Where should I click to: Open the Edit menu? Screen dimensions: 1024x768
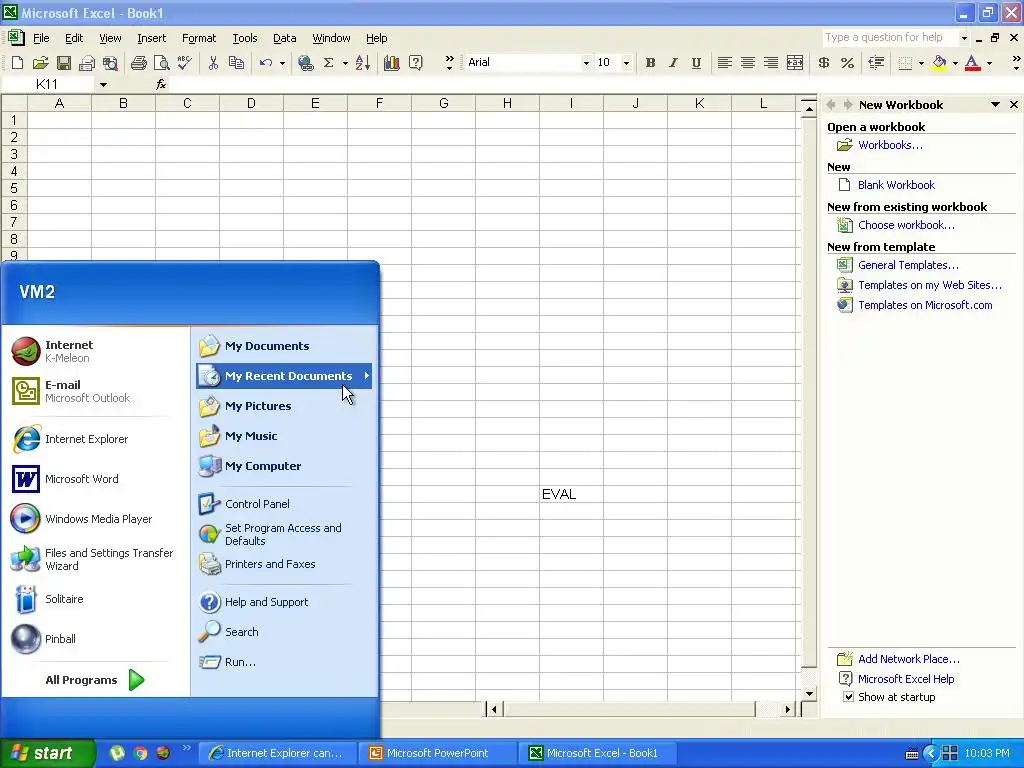74,38
